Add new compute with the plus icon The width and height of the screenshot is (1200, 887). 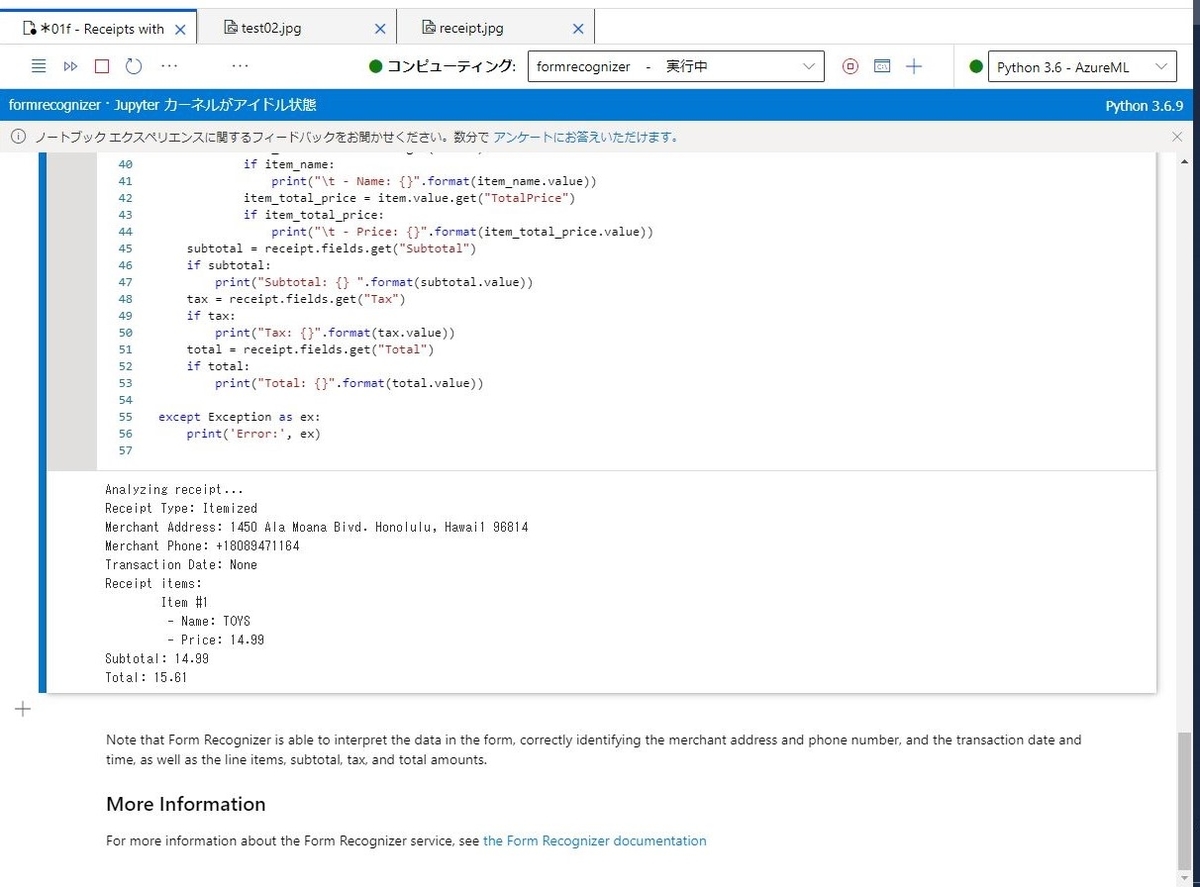[x=914, y=67]
